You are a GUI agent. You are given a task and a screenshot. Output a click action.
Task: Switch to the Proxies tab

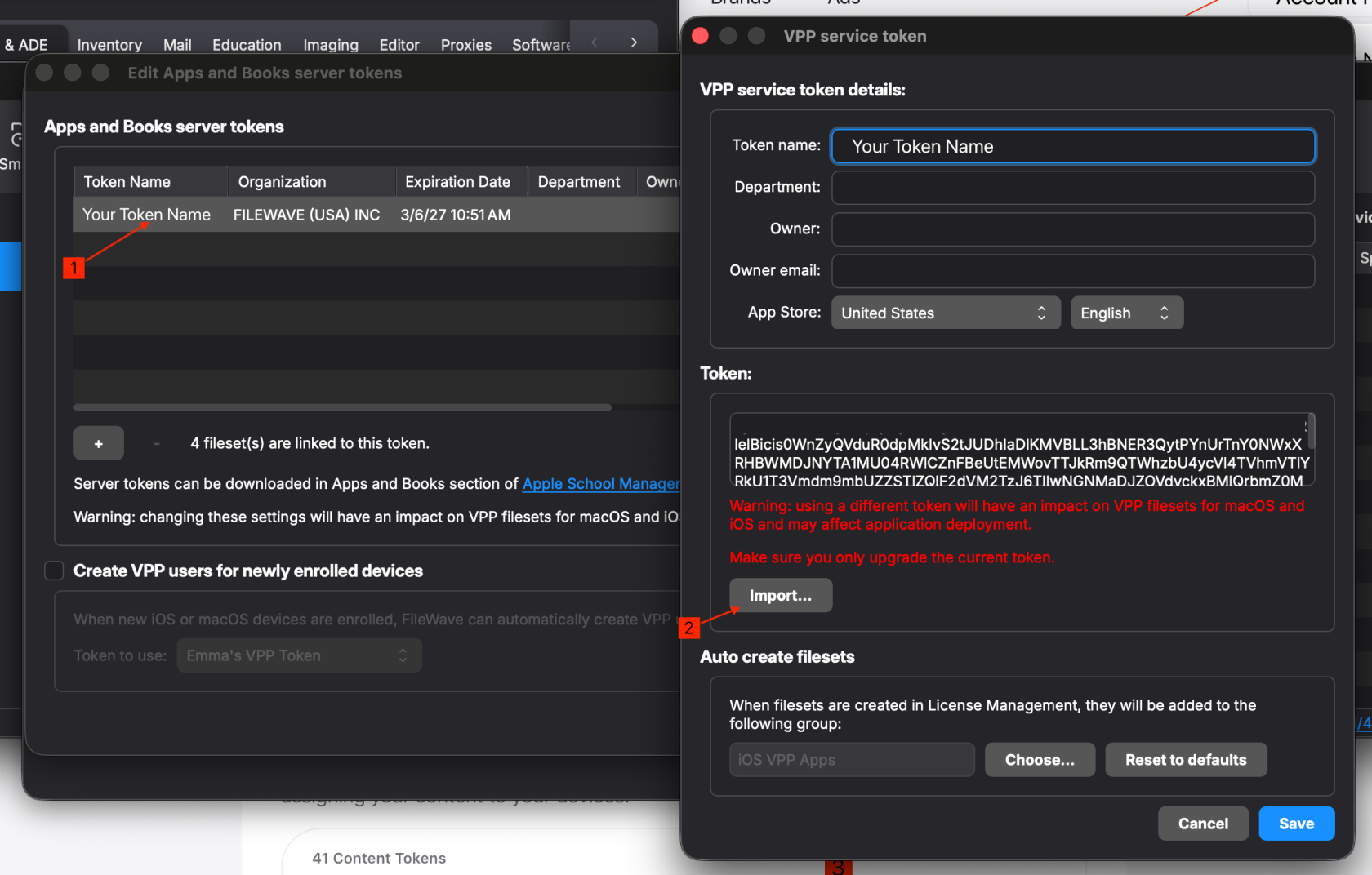coord(466,45)
